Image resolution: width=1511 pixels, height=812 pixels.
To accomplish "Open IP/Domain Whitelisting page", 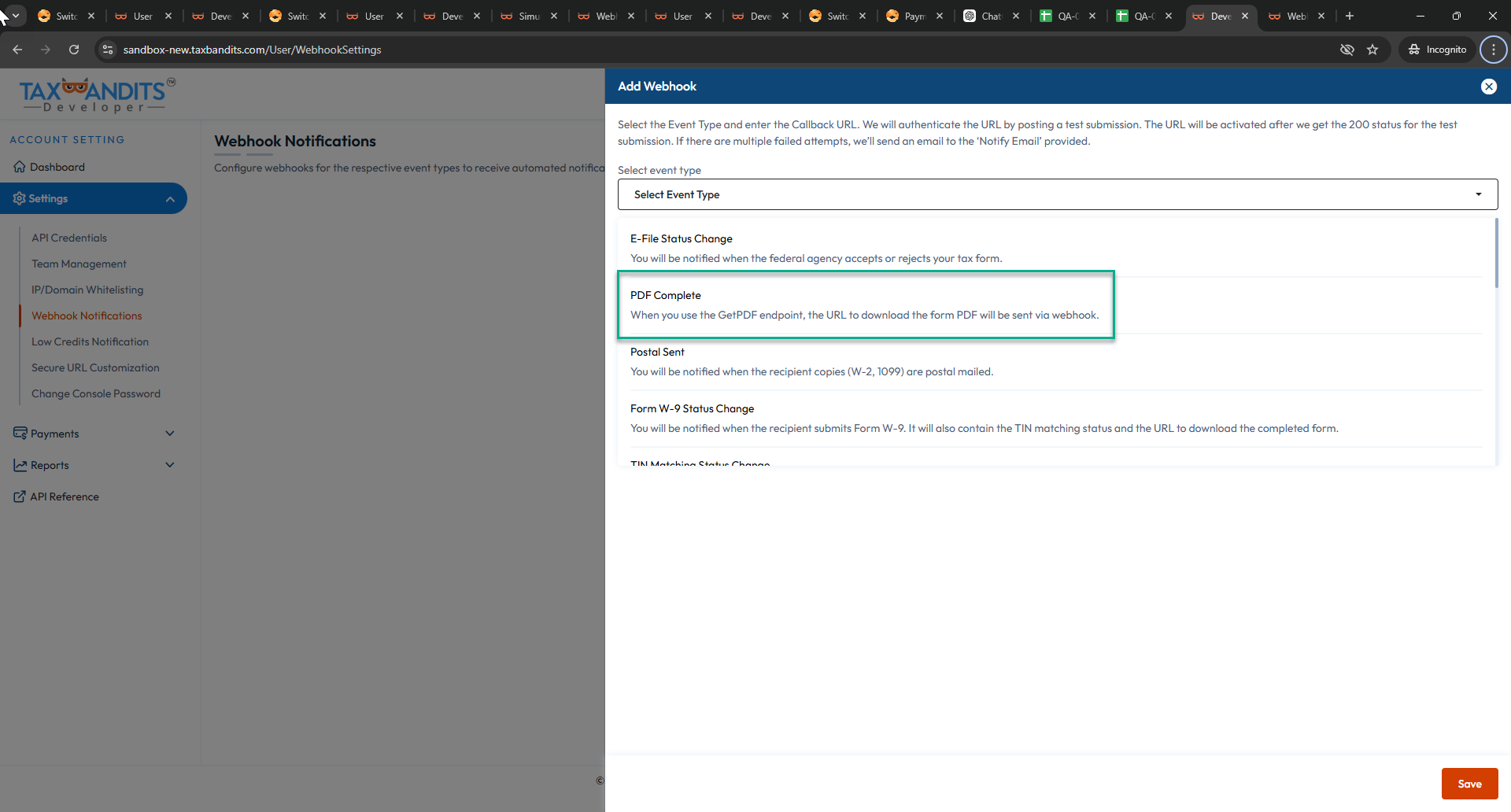I will point(87,290).
